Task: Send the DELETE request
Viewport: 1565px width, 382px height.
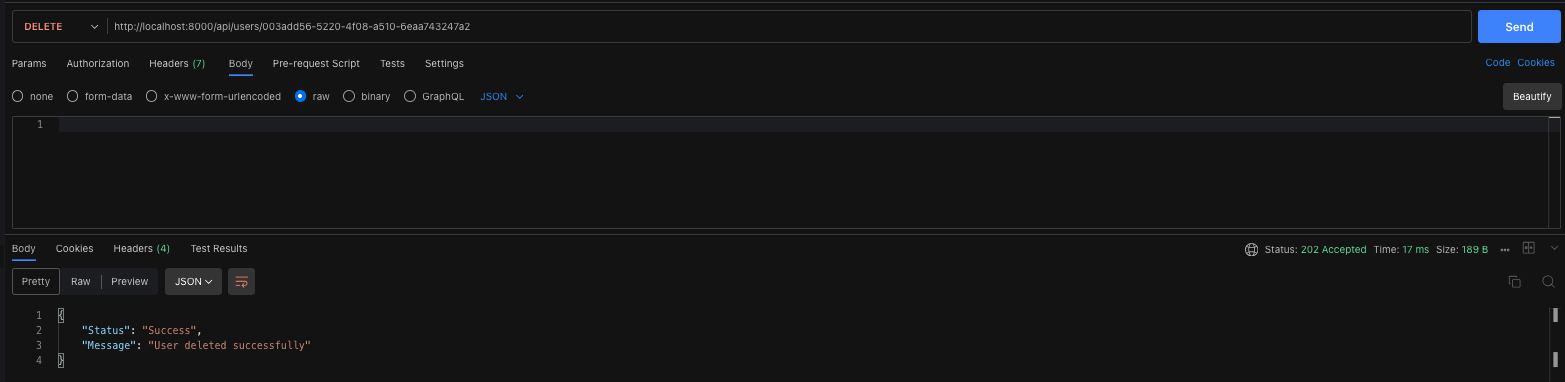Action: (1518, 27)
